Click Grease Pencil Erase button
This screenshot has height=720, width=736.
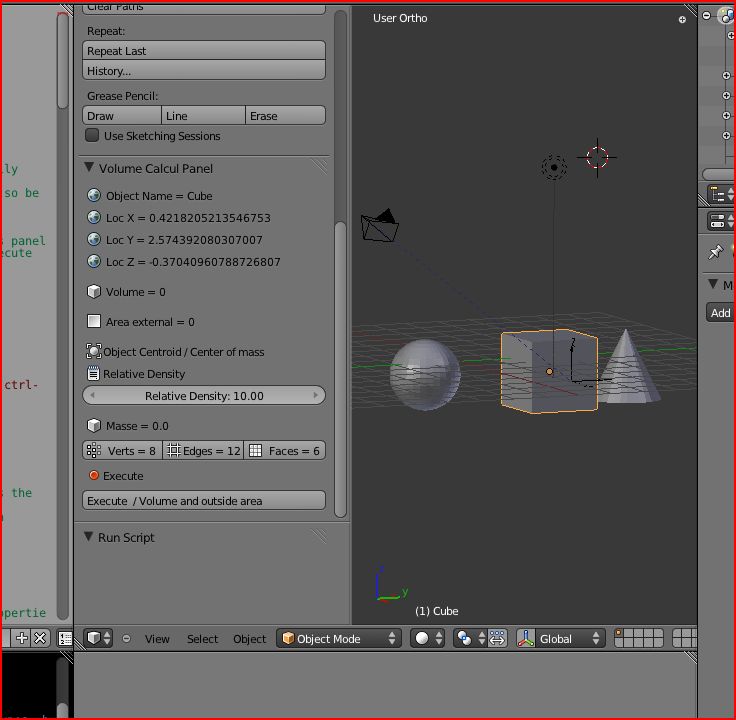click(285, 115)
